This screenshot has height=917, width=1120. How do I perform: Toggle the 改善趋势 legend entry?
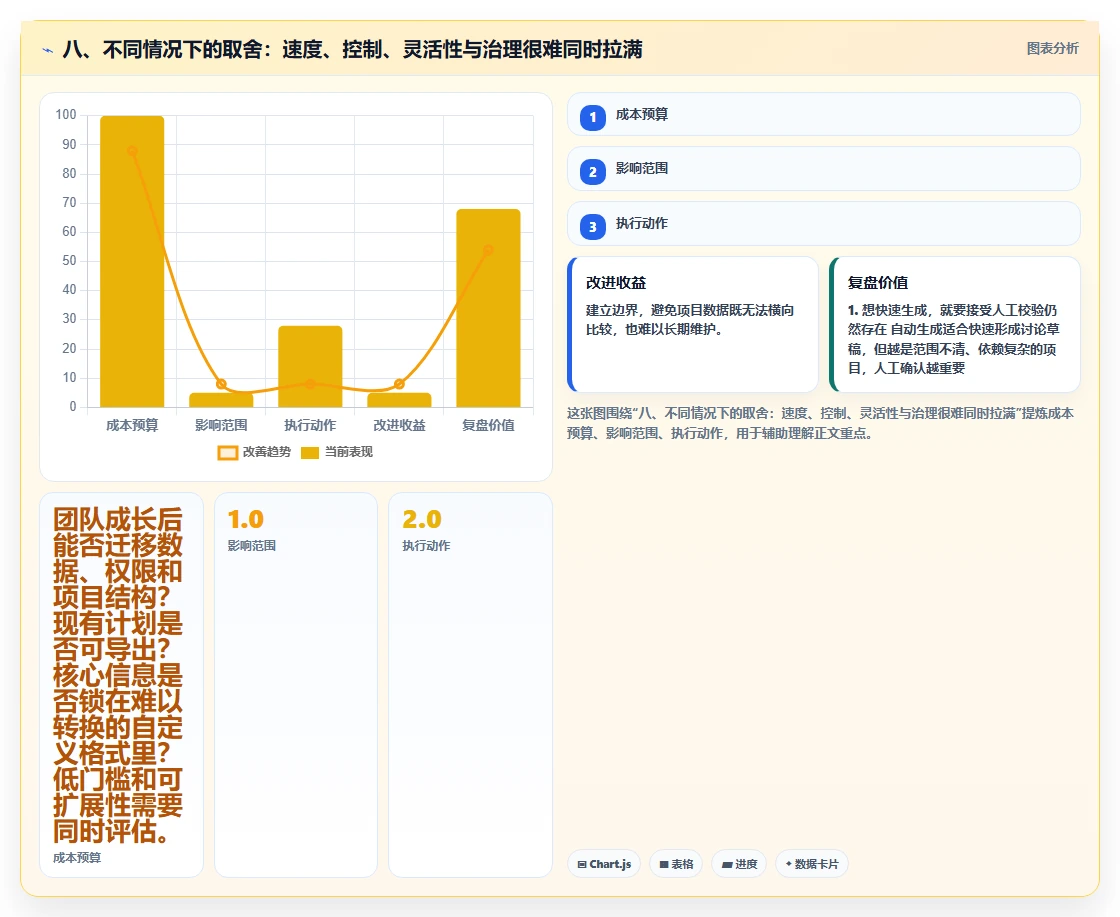[254, 452]
